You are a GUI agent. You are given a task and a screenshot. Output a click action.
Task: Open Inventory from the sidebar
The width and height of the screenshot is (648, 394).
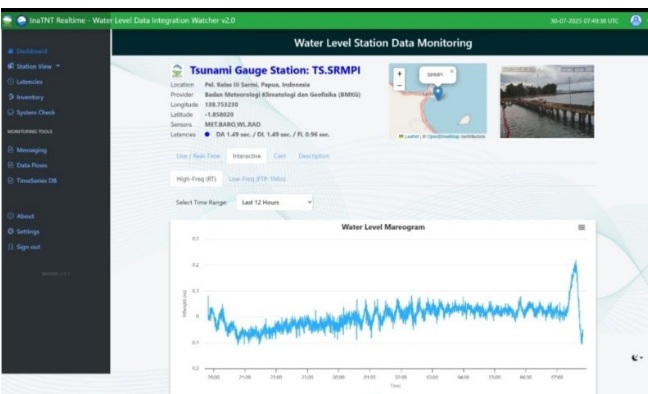click(x=26, y=97)
